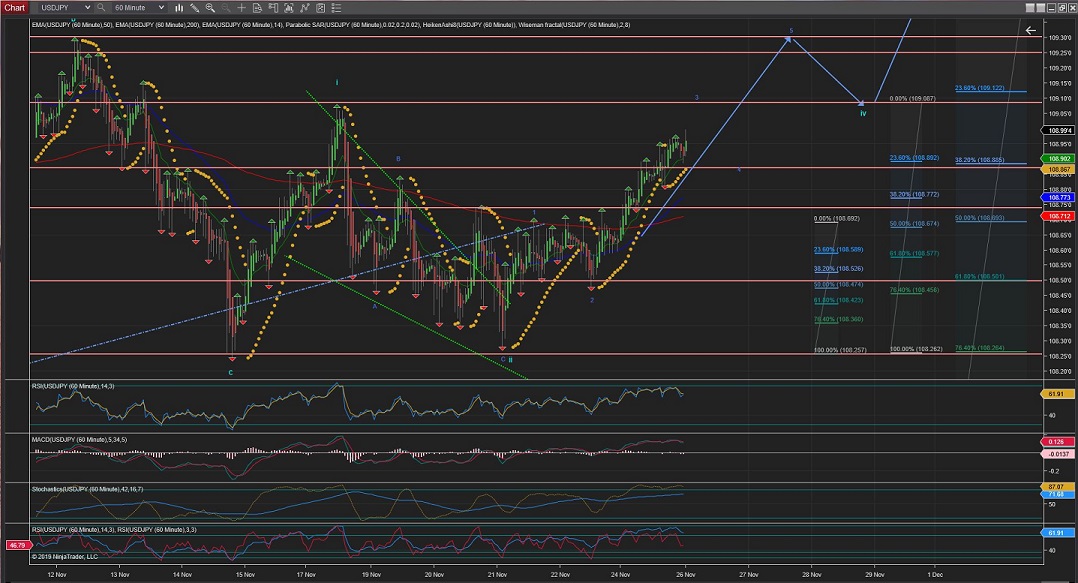Click the blue 108.773 price marker
Viewport: 1078px width, 583px height.
1057,198
